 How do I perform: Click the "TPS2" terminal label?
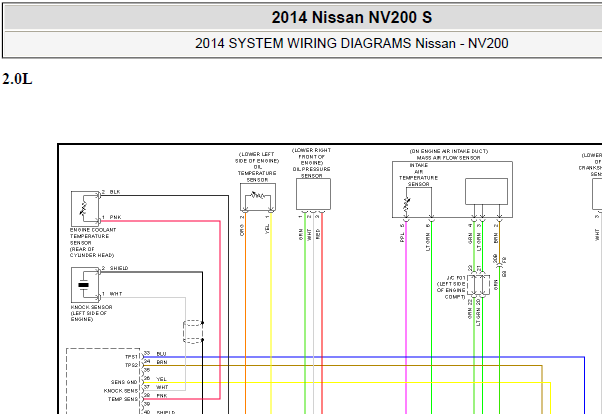tap(131, 365)
